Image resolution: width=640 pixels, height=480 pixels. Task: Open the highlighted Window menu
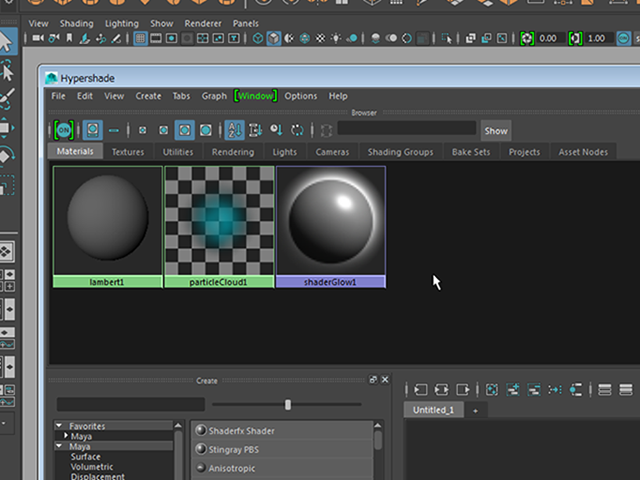tap(256, 96)
